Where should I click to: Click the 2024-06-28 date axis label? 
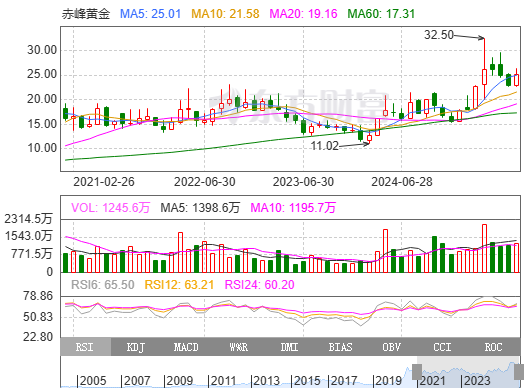coord(402,182)
